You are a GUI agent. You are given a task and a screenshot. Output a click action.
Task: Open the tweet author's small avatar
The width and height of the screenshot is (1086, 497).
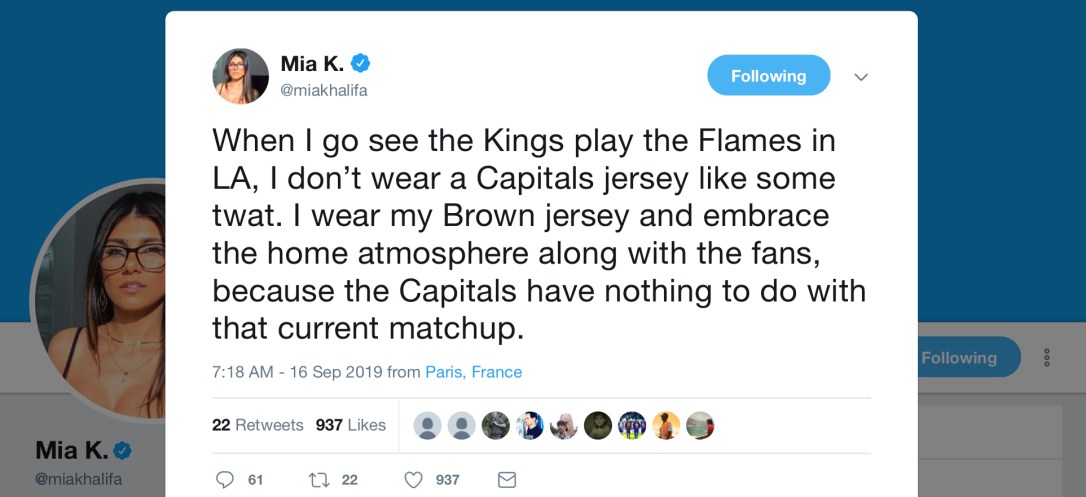pos(240,76)
